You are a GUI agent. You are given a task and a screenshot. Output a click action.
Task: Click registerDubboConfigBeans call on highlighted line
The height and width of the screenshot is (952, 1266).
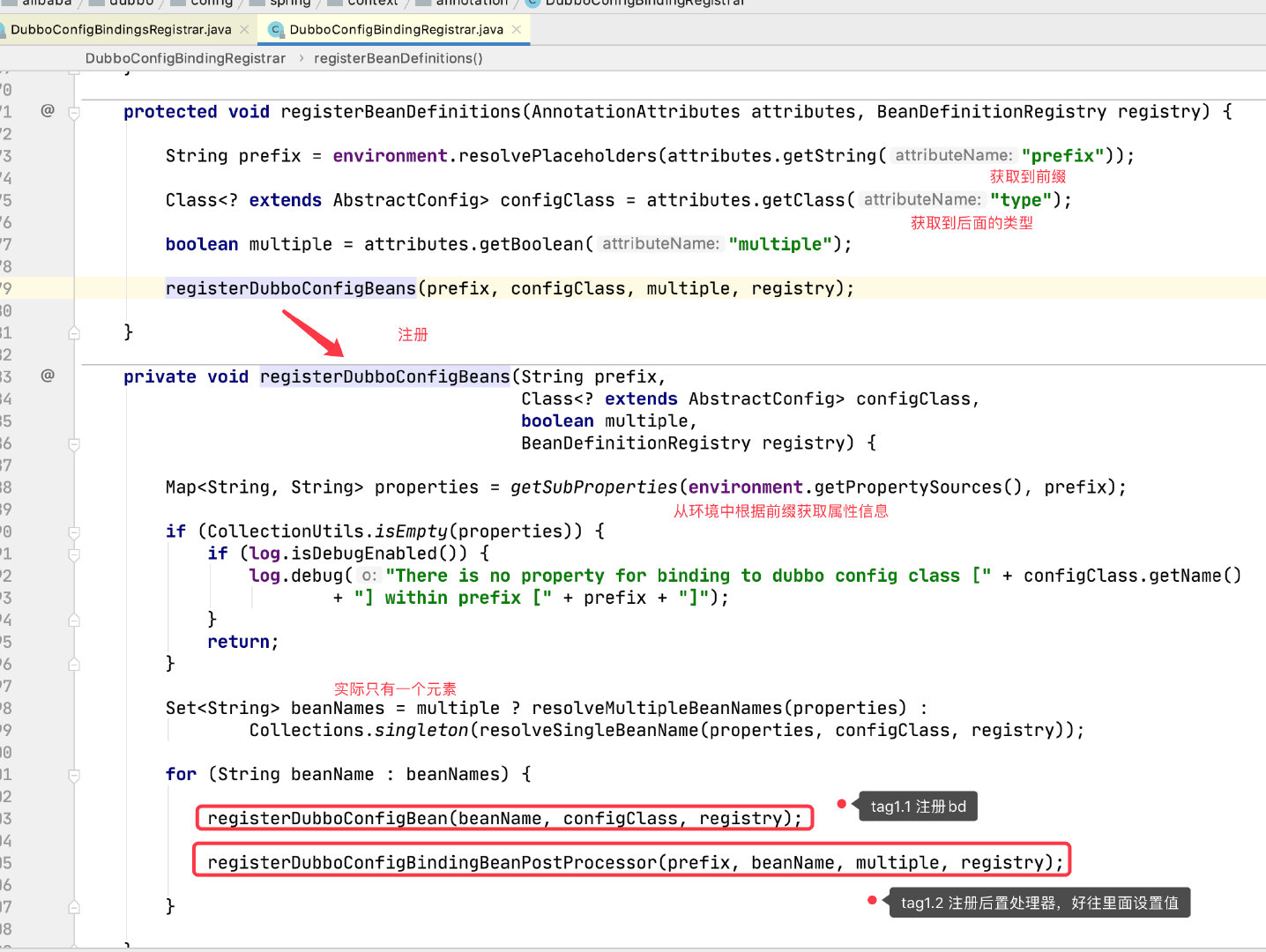[x=290, y=288]
